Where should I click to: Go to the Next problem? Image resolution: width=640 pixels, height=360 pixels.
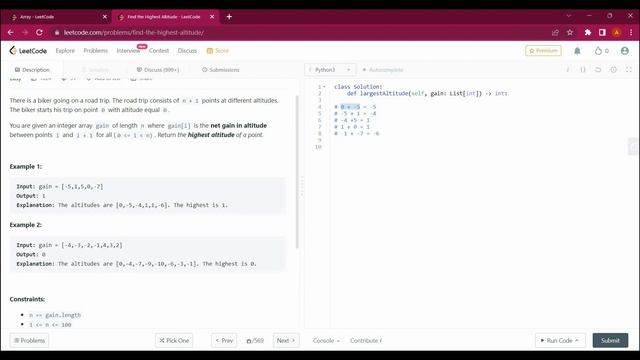[x=286, y=340]
